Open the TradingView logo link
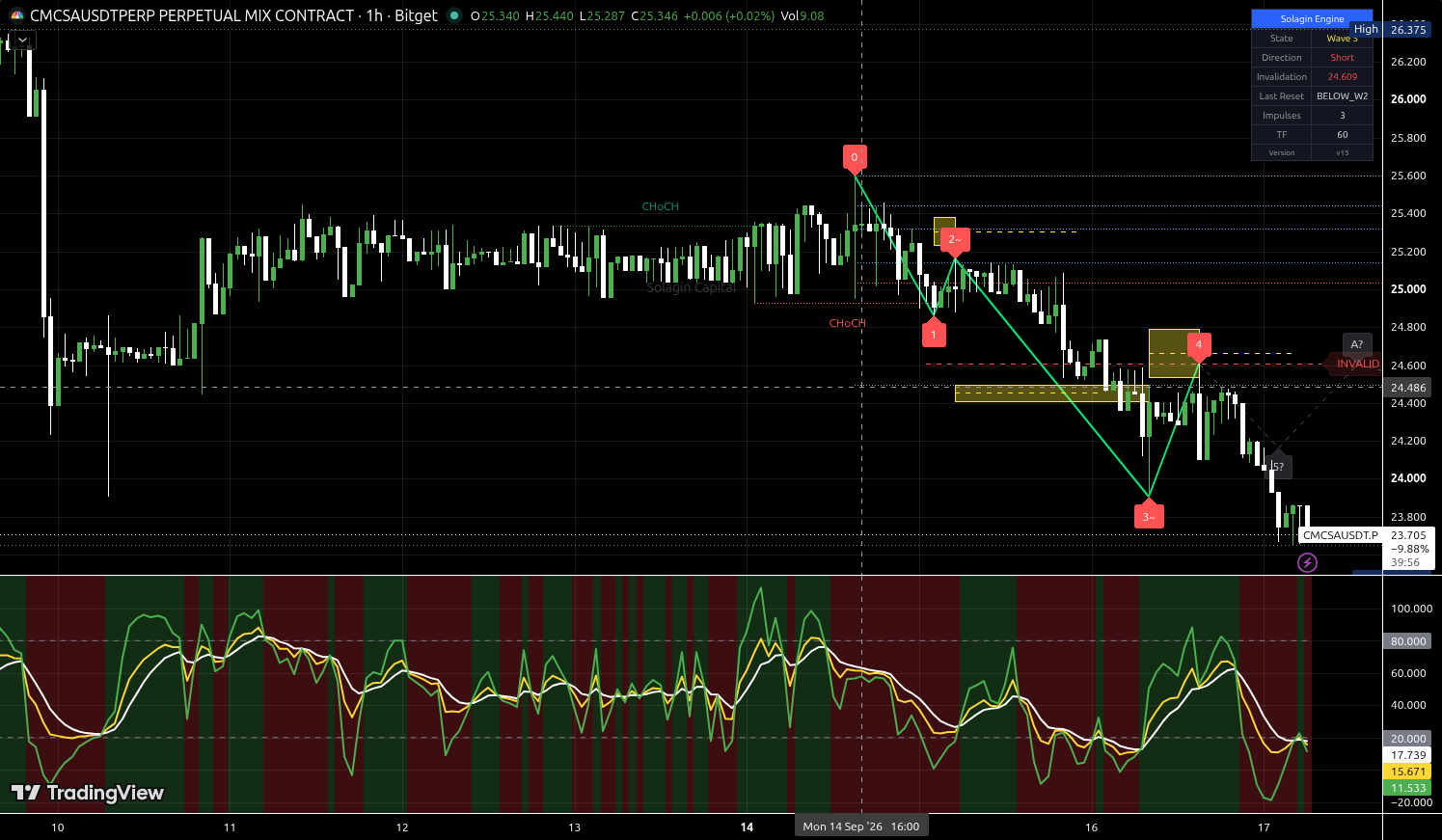Image resolution: width=1442 pixels, height=840 pixels. (88, 793)
